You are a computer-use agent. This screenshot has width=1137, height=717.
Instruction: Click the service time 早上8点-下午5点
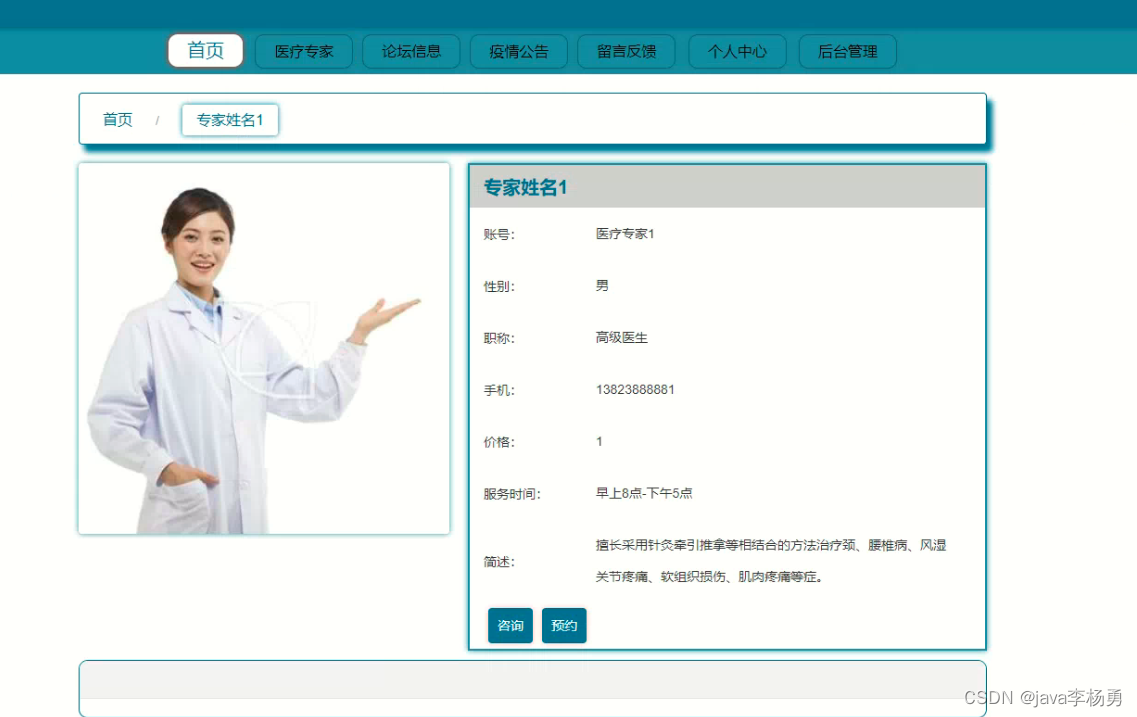point(644,493)
